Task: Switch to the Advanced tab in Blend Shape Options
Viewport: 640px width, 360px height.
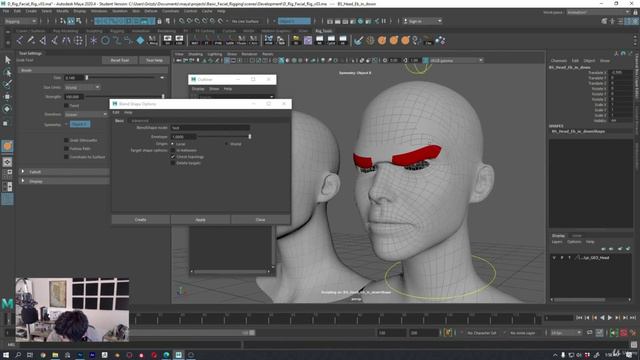Action: [140, 121]
